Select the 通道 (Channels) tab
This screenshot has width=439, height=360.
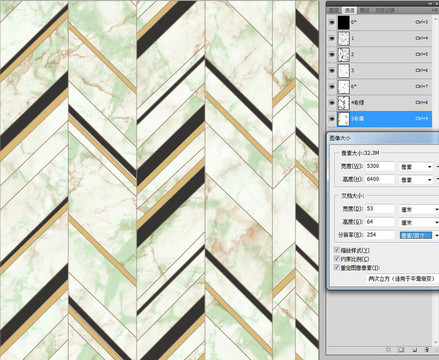349,10
